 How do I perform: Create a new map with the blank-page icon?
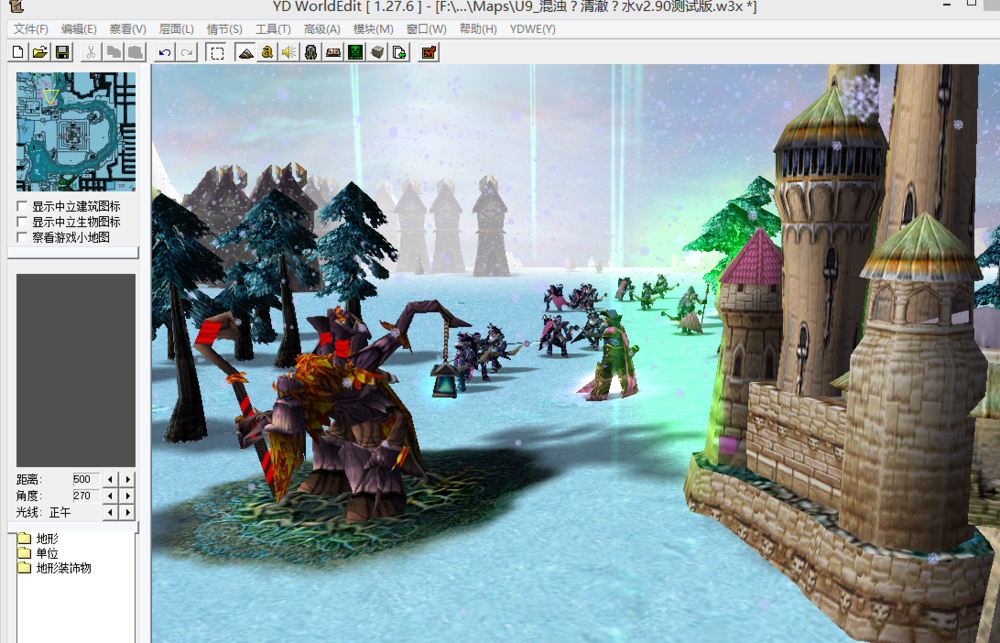coord(18,52)
